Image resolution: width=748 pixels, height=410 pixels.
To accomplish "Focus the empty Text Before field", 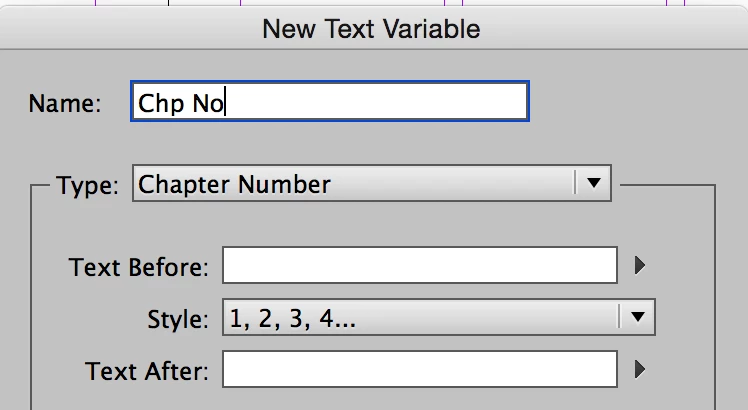I will 420,265.
